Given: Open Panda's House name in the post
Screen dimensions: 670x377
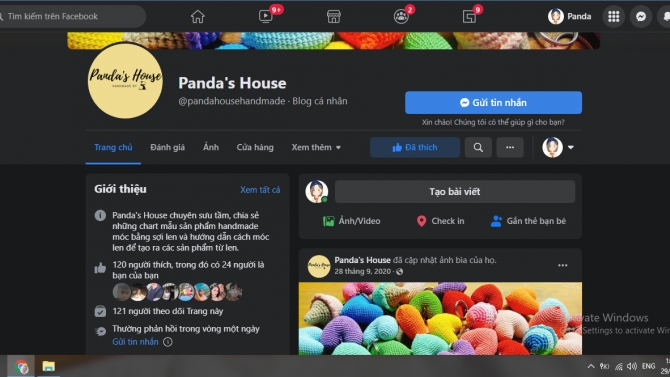Looking at the screenshot, I should [x=362, y=260].
